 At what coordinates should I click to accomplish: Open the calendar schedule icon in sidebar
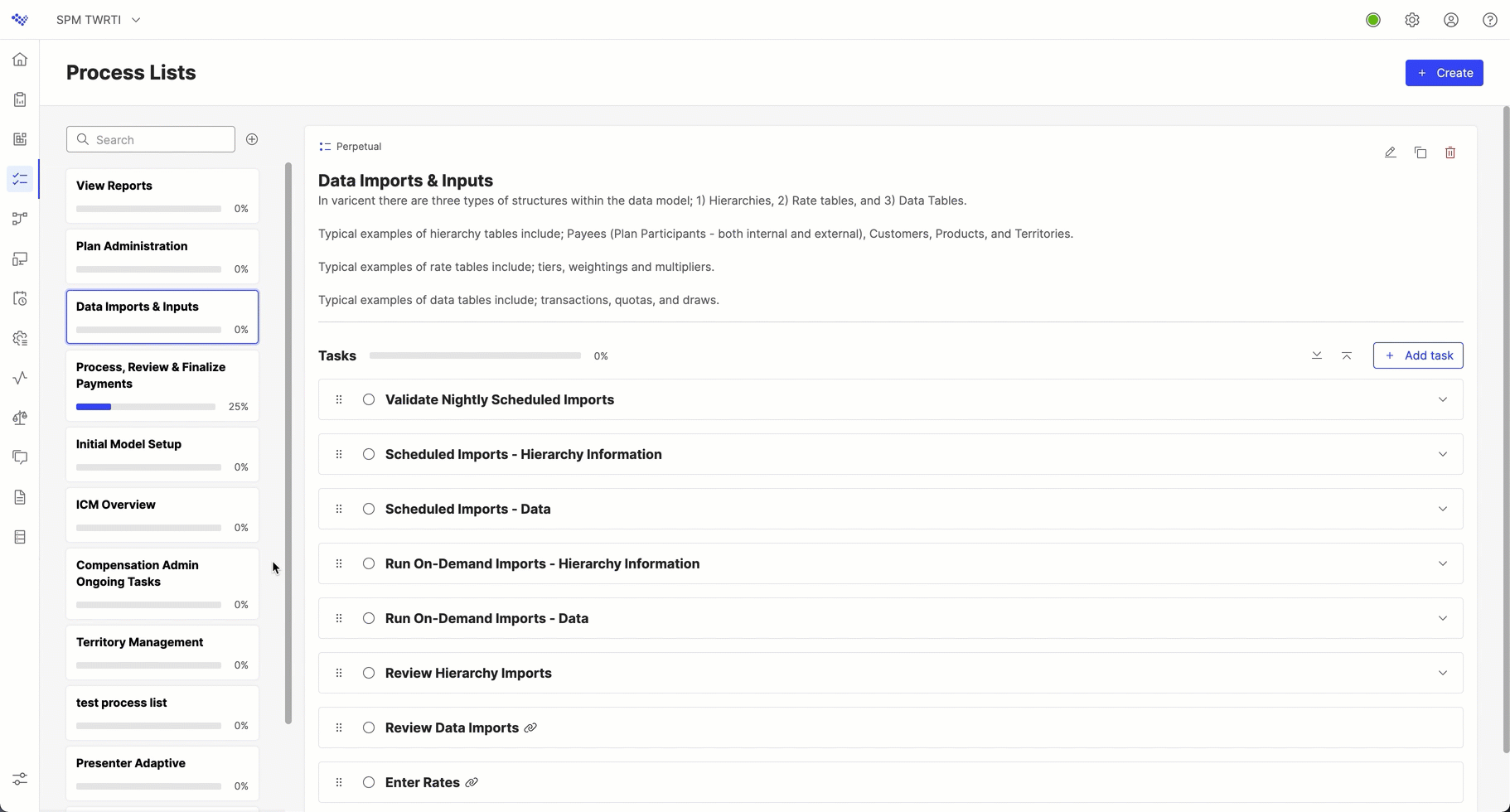point(20,298)
